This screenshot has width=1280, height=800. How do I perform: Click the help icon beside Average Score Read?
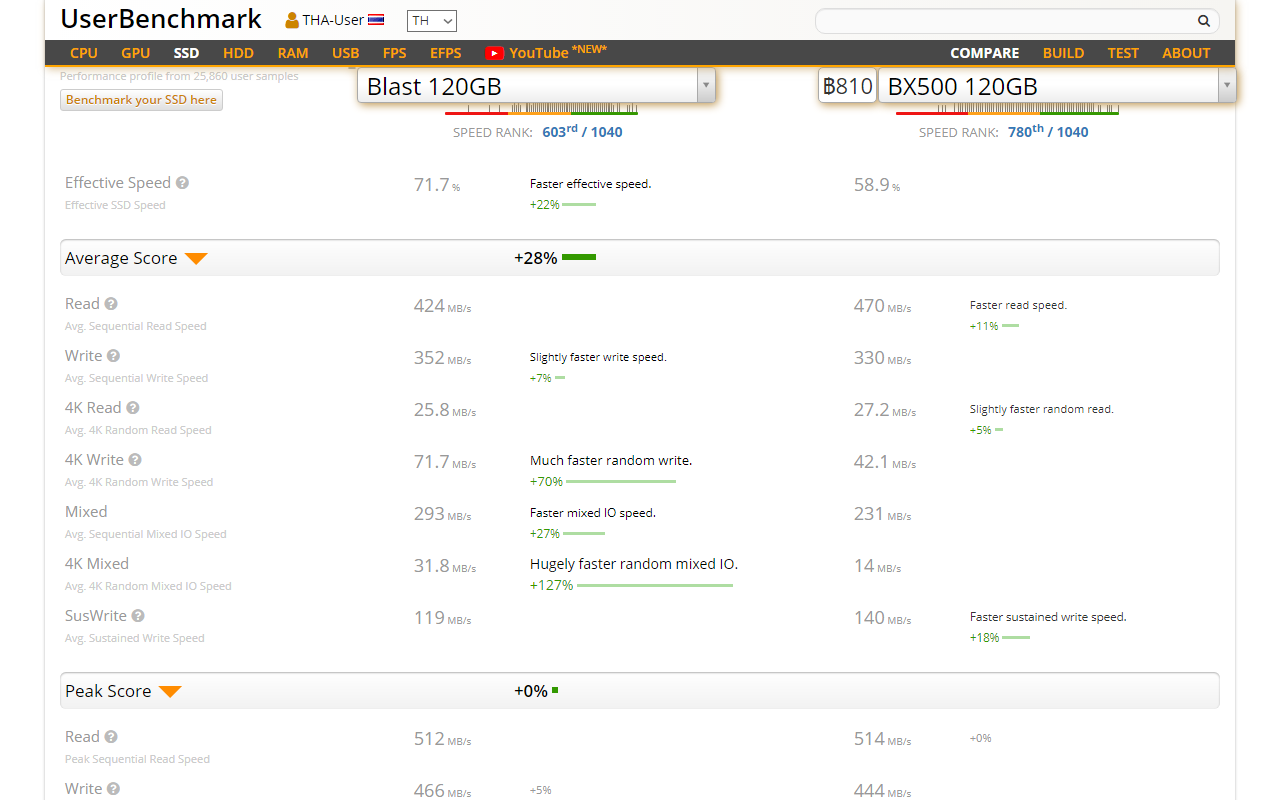tap(111, 304)
